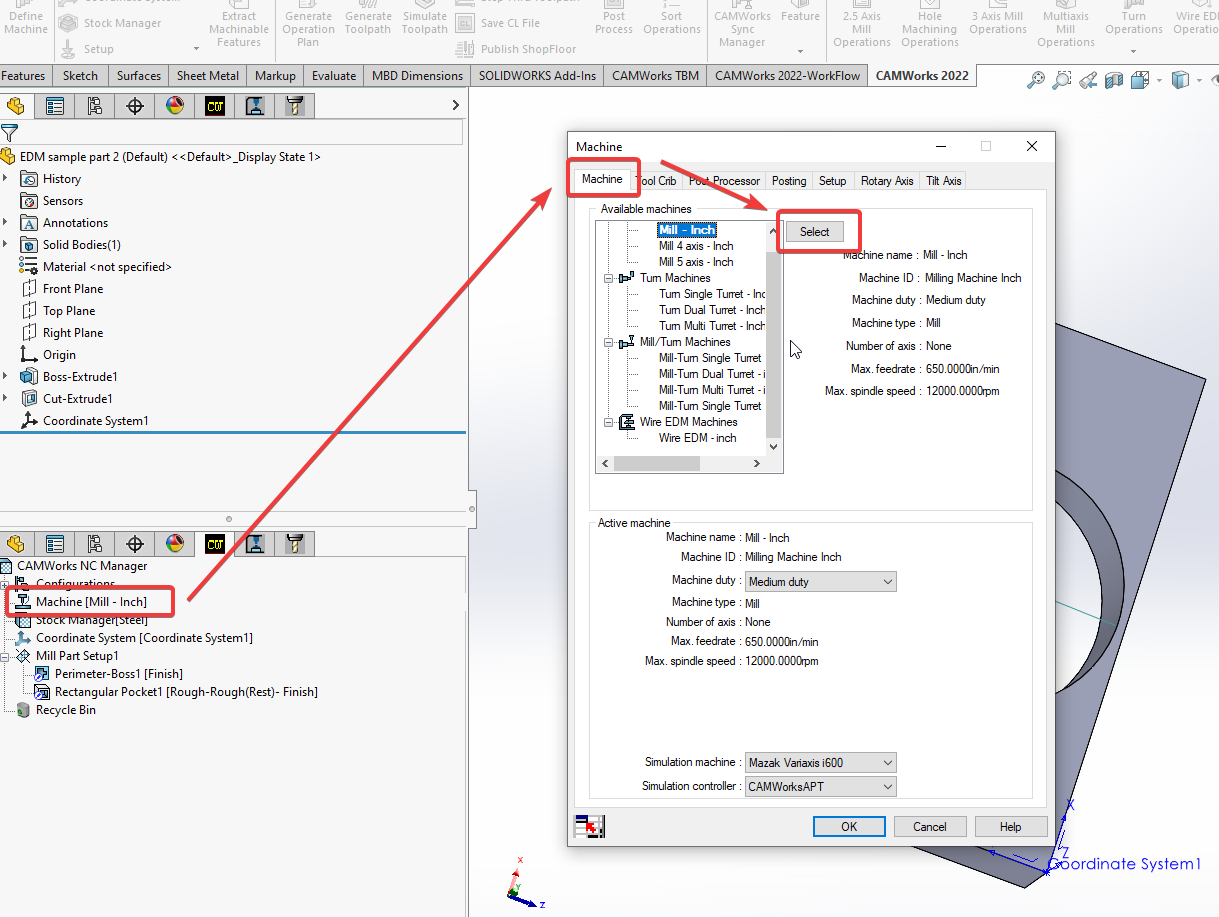Screen dimensions: 1219x917
Task: Expand hidden manager tabs with the chevron arrow
Action: (456, 105)
